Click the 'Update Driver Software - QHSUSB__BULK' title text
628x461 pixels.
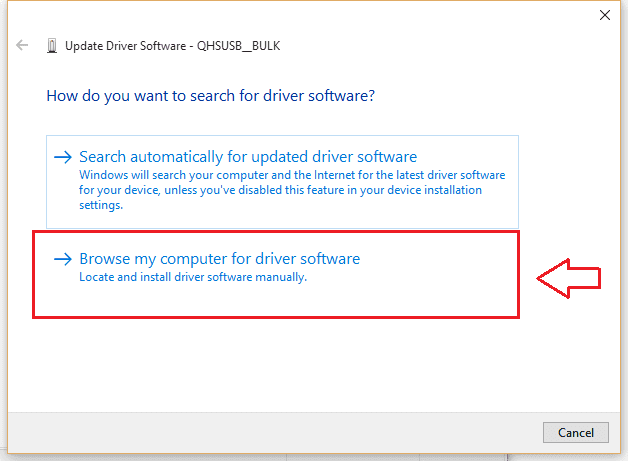point(173,46)
